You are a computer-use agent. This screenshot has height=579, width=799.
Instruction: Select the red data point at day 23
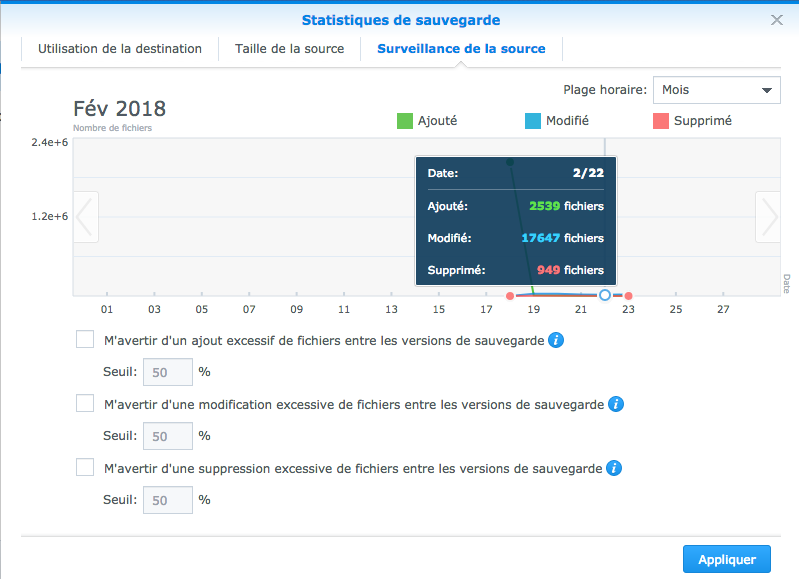pos(628,296)
